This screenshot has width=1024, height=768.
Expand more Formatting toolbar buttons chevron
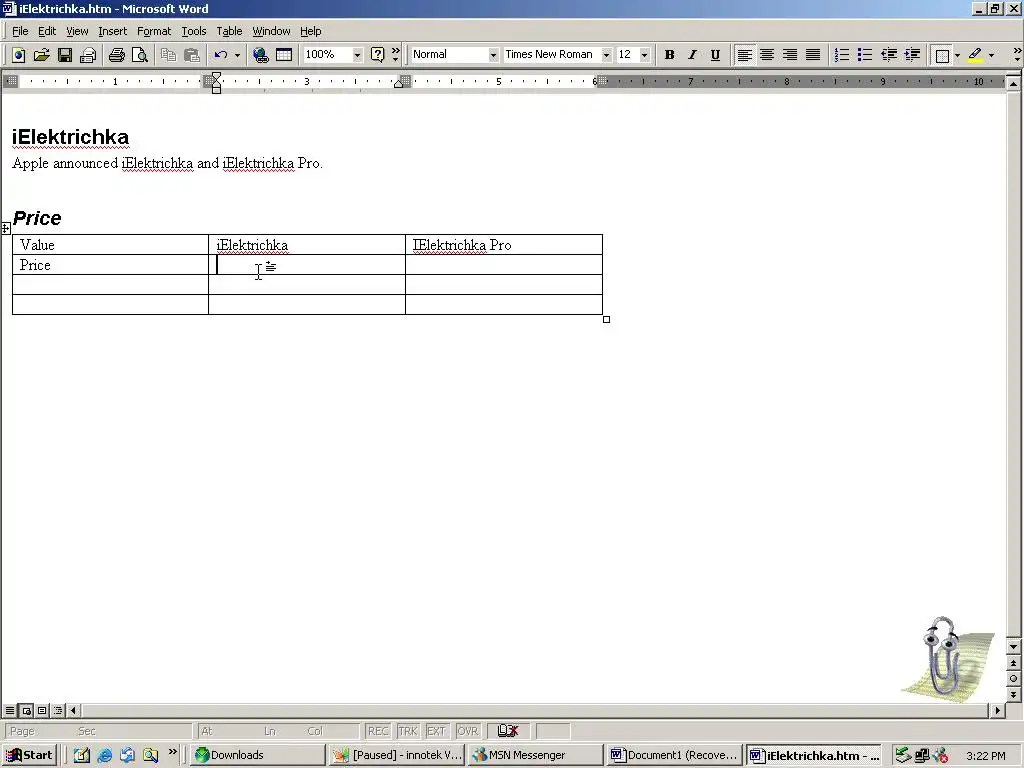point(1017,55)
